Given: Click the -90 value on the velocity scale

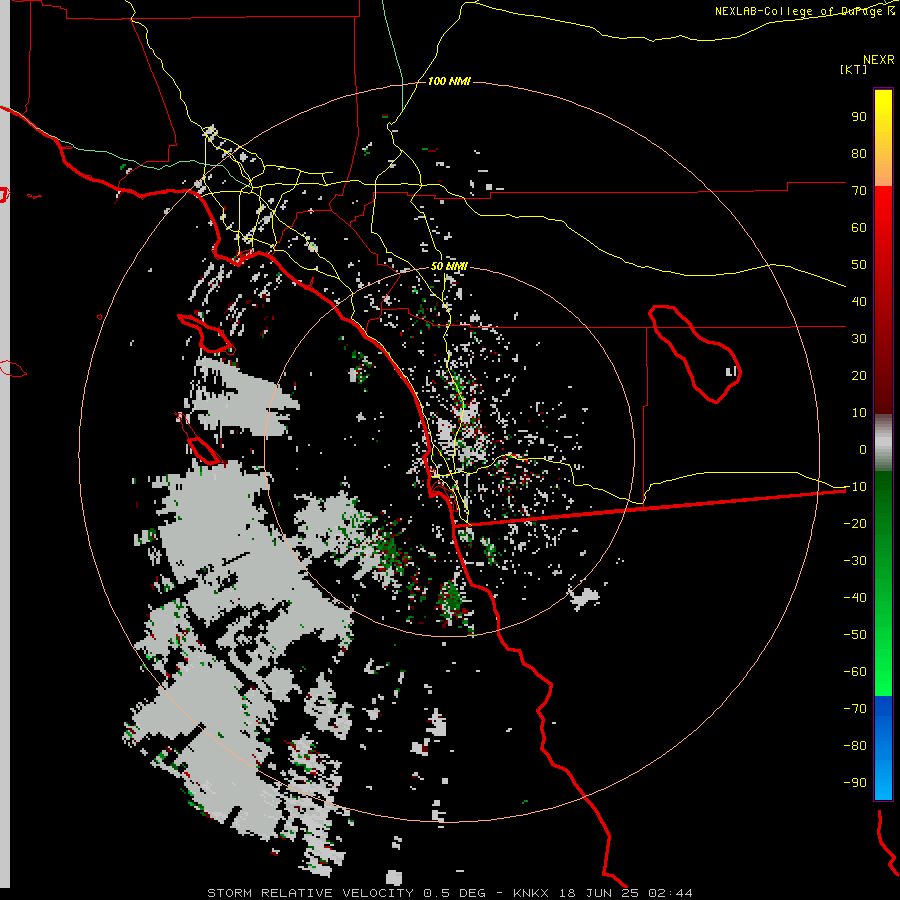Looking at the screenshot, I should click(x=855, y=783).
